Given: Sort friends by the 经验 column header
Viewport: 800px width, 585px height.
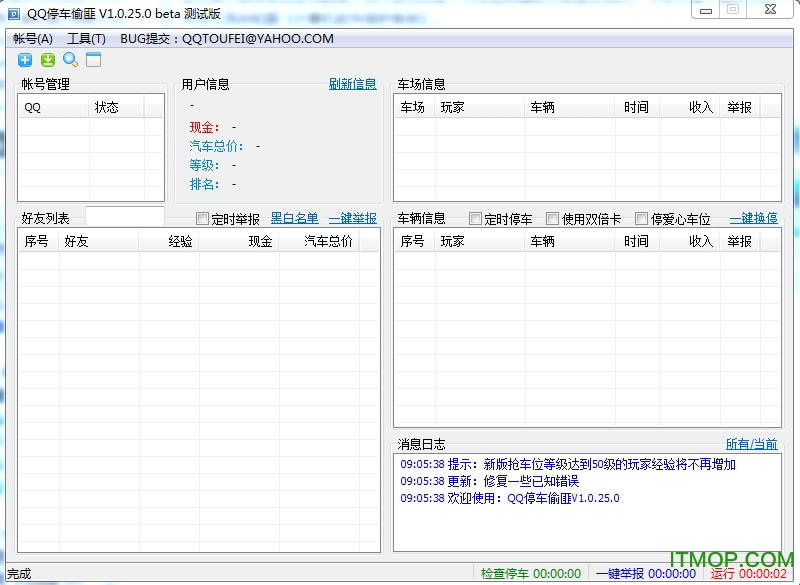Looking at the screenshot, I should point(169,242).
